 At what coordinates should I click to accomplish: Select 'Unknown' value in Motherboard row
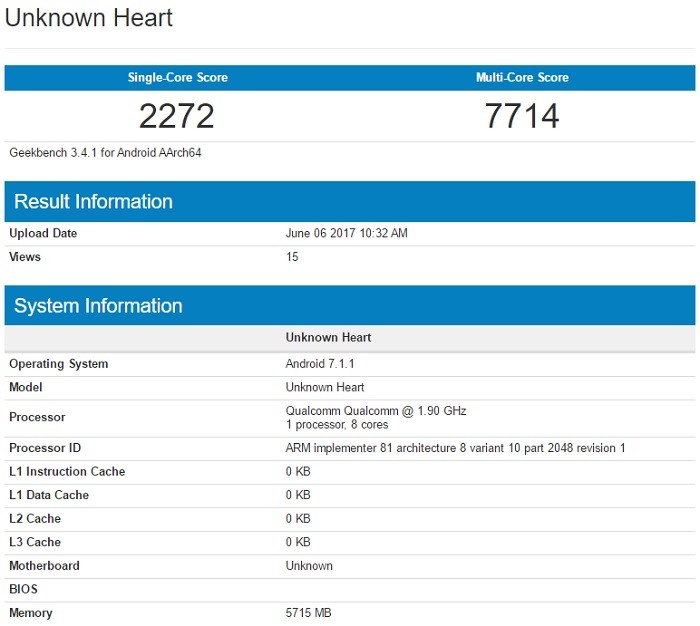(309, 566)
